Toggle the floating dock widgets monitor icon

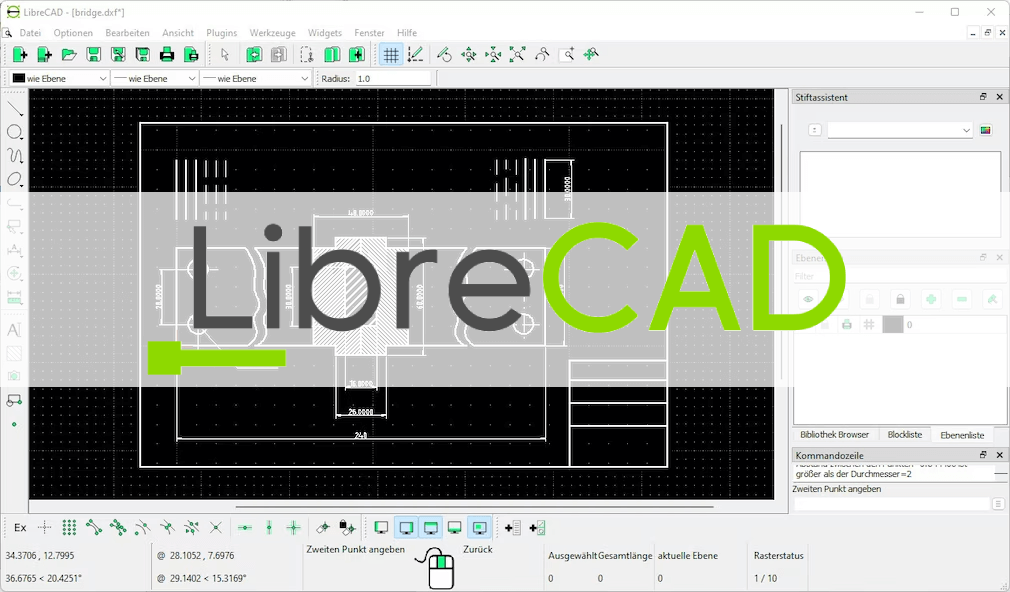tap(479, 528)
